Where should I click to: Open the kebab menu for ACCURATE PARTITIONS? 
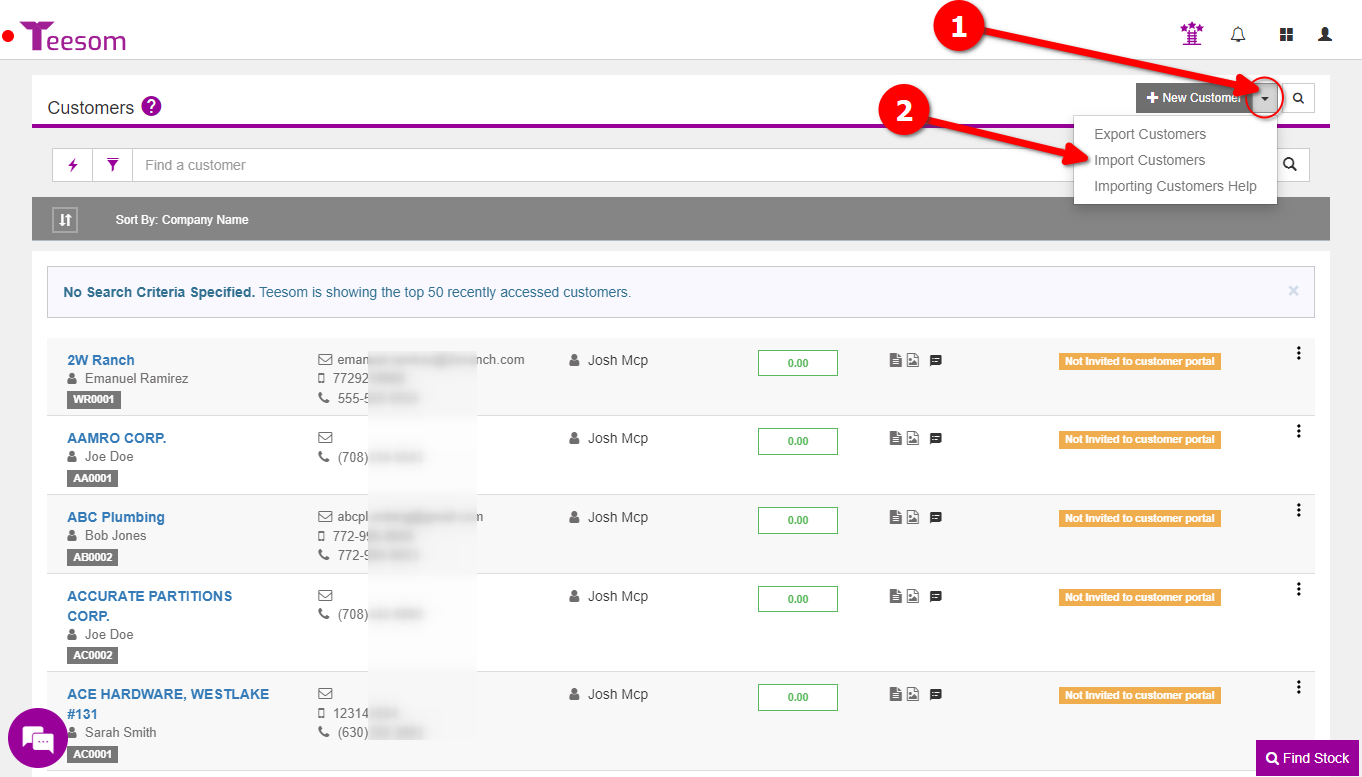[x=1298, y=589]
